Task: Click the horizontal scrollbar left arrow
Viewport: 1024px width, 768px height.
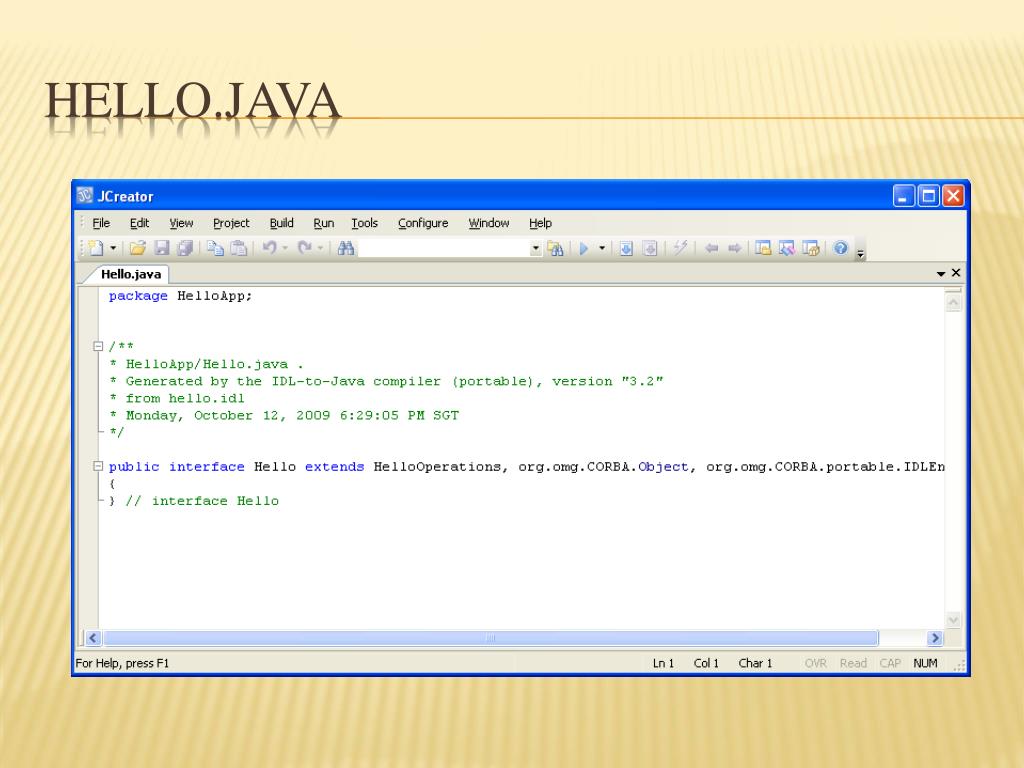Action: pos(93,638)
